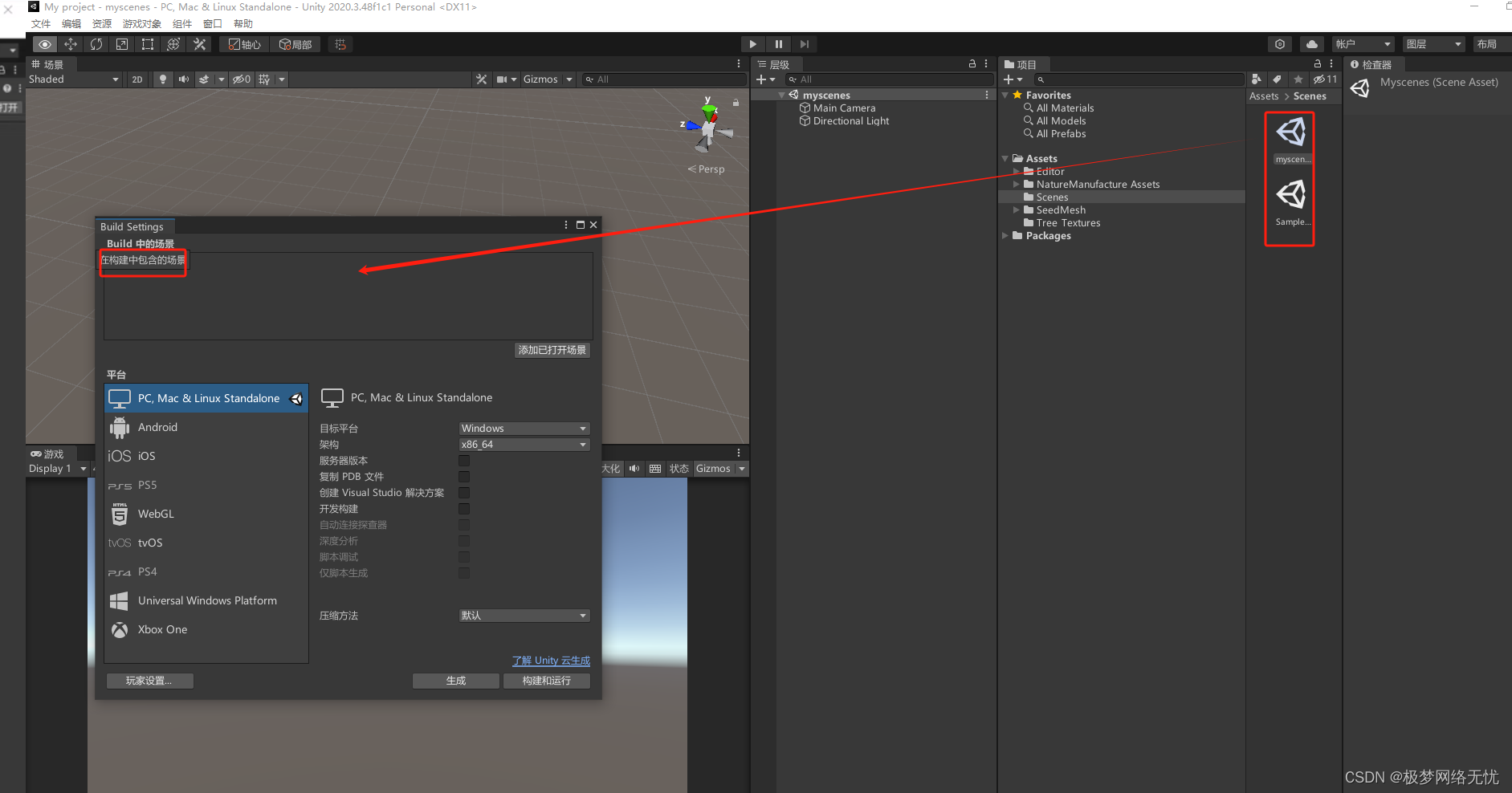
Task: Select the Move tool
Action: click(x=71, y=44)
